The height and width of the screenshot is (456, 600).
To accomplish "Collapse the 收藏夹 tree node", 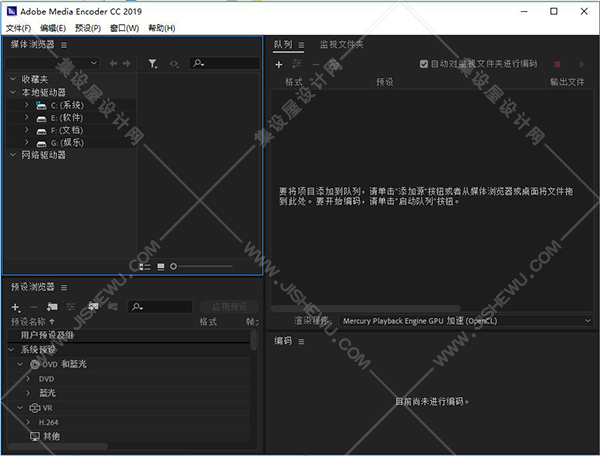I will point(13,79).
